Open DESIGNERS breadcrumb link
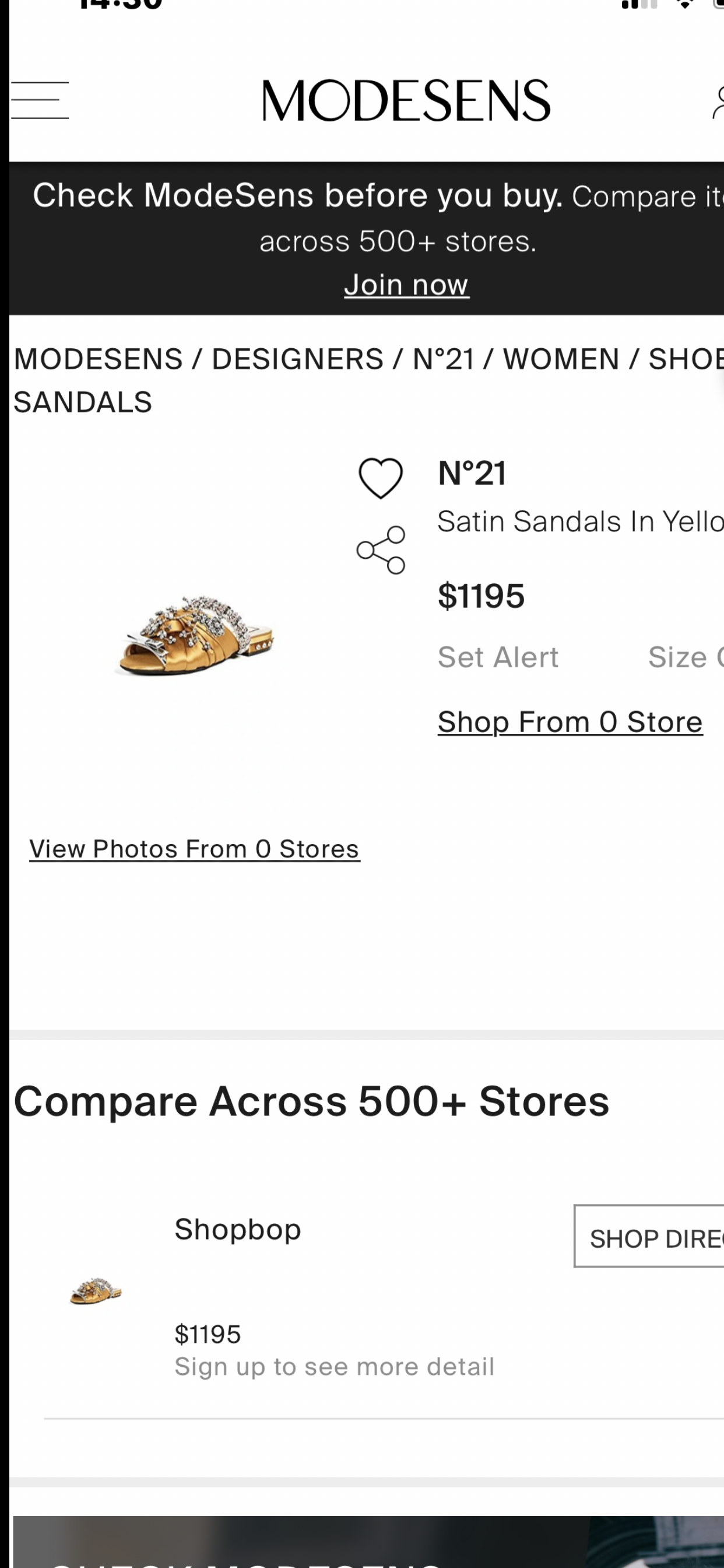724x1568 pixels. 297,359
